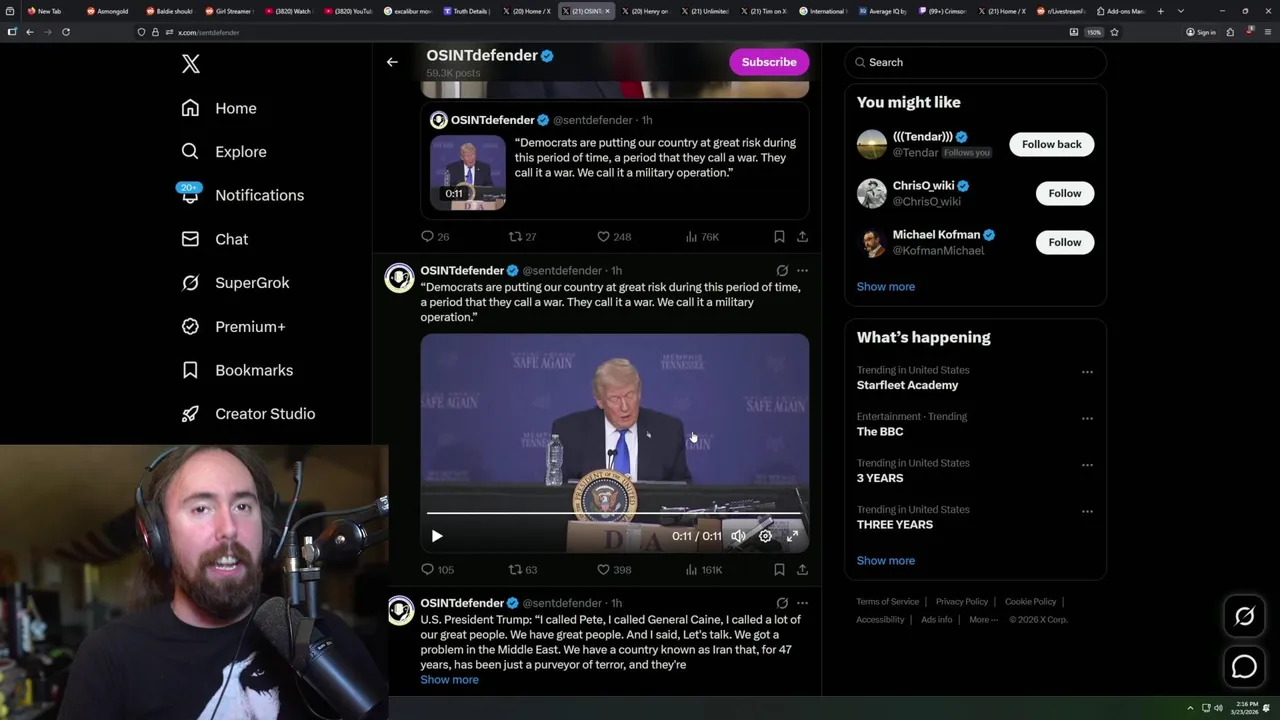Viewport: 1280px width, 720px height.
Task: Share the post with 398 likes
Action: 802,570
